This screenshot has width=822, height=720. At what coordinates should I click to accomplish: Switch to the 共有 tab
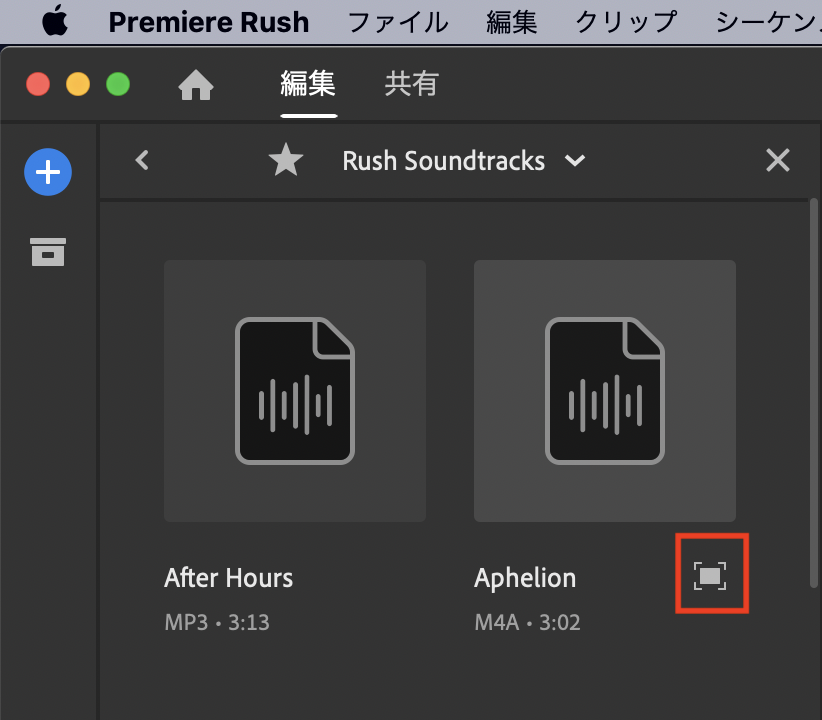412,85
